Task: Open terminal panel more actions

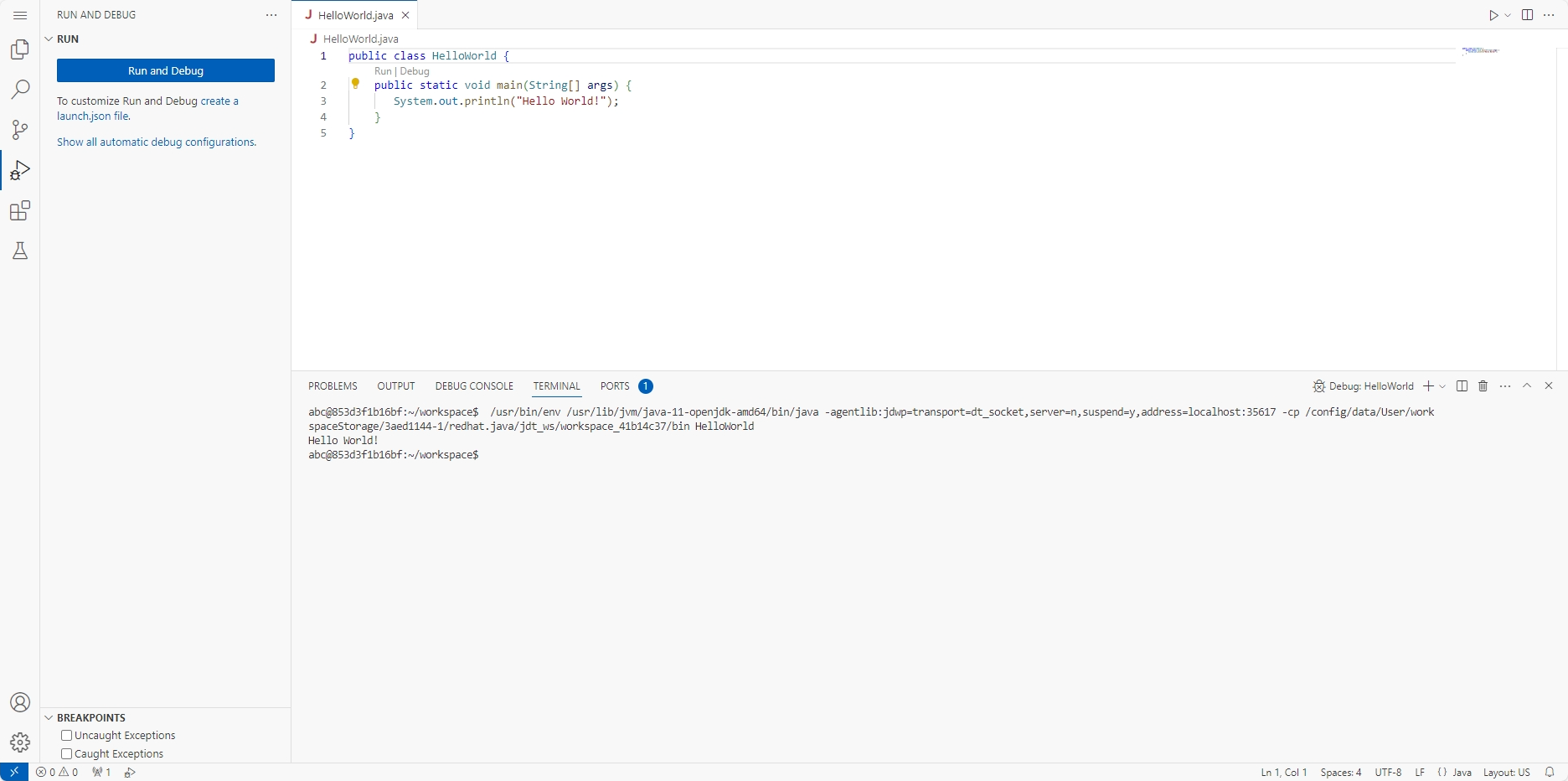Action: [x=1505, y=386]
